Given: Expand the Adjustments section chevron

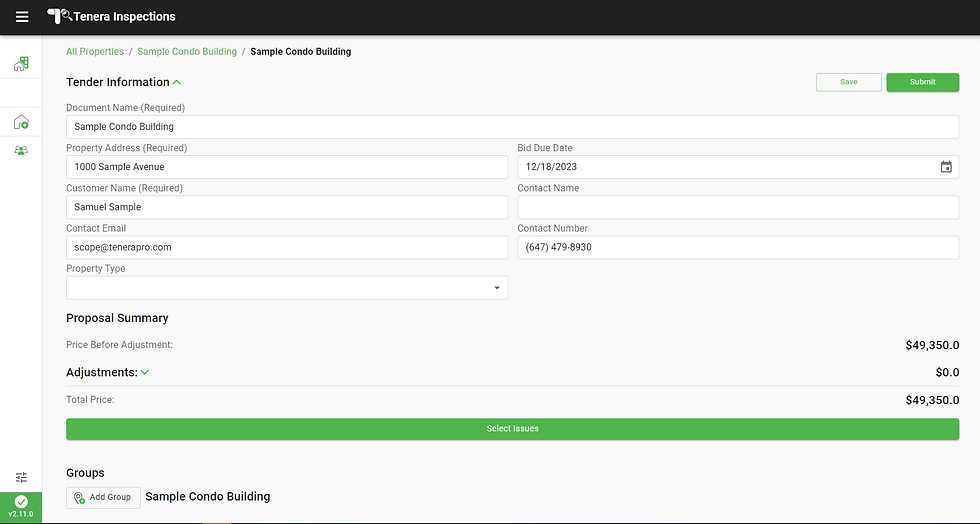Looking at the screenshot, I should coord(145,372).
